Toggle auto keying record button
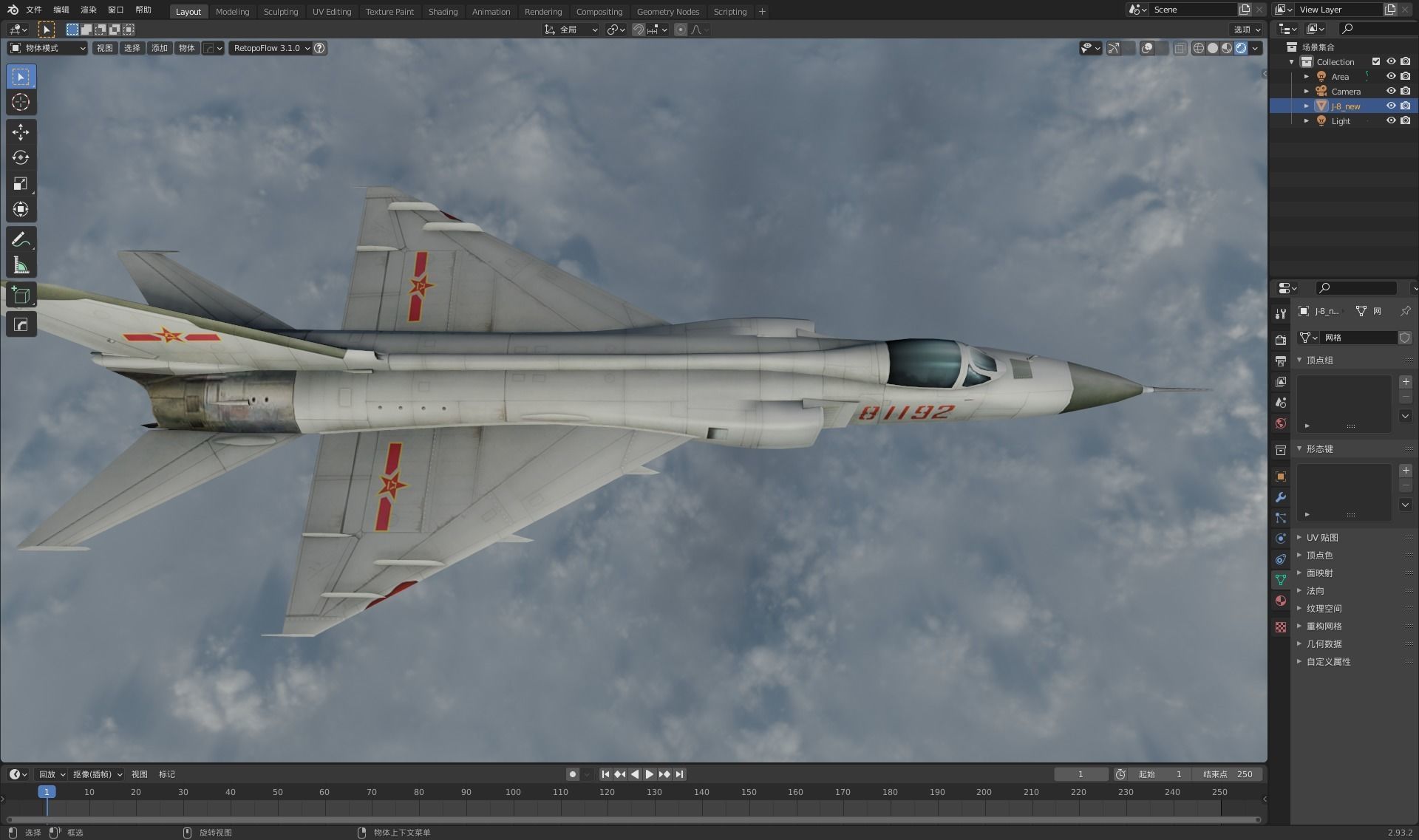The image size is (1419, 840). (572, 774)
